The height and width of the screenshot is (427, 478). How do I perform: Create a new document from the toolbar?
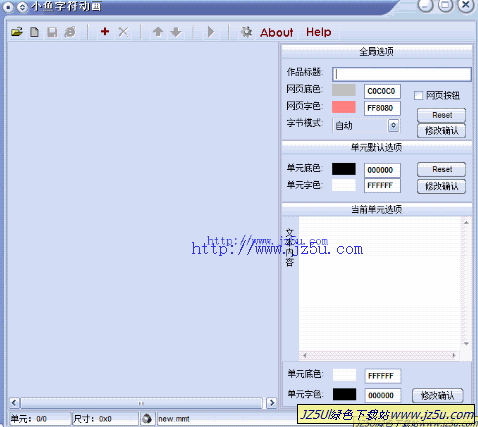(x=35, y=32)
